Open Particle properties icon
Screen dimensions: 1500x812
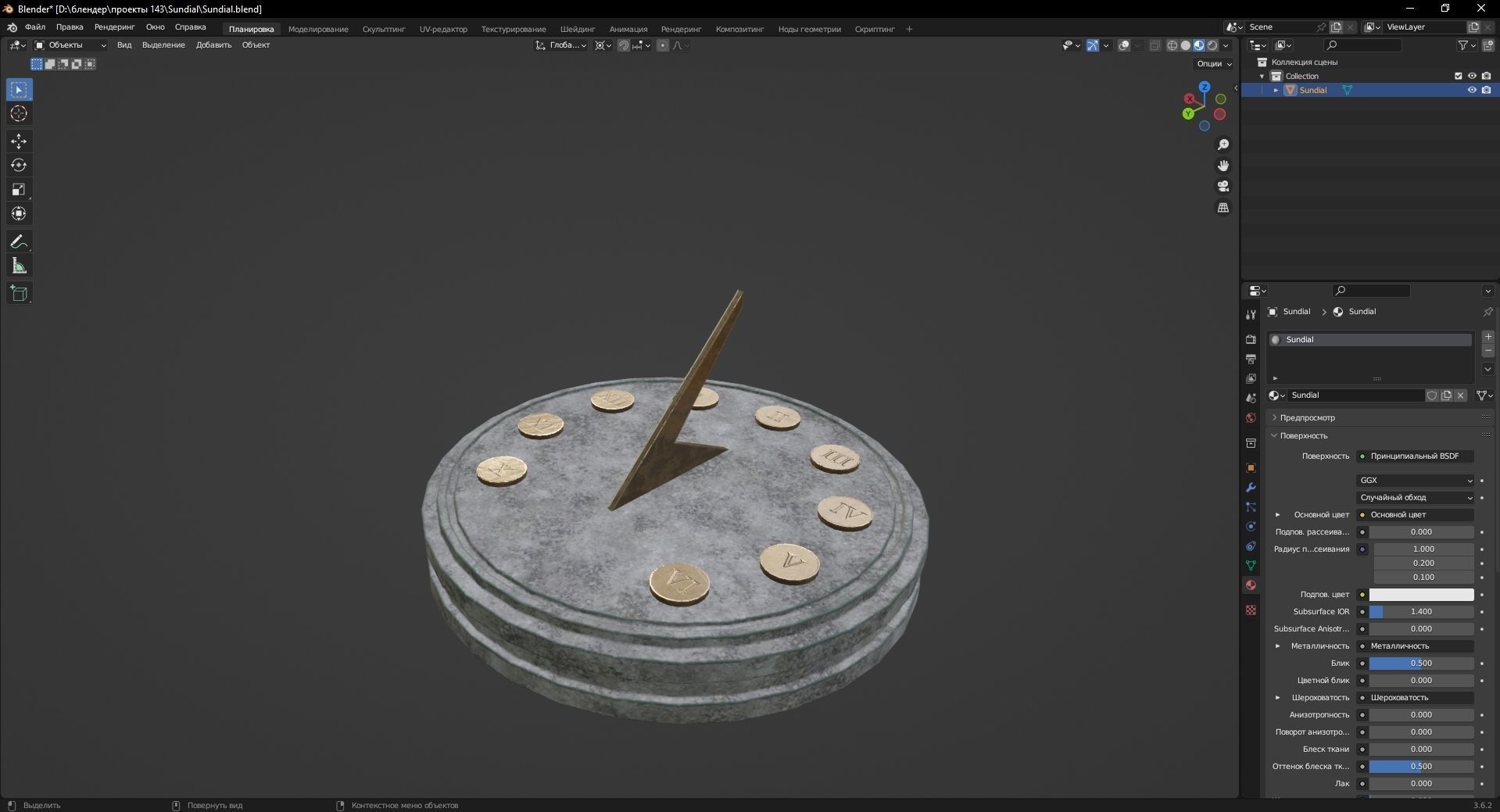pos(1250,507)
